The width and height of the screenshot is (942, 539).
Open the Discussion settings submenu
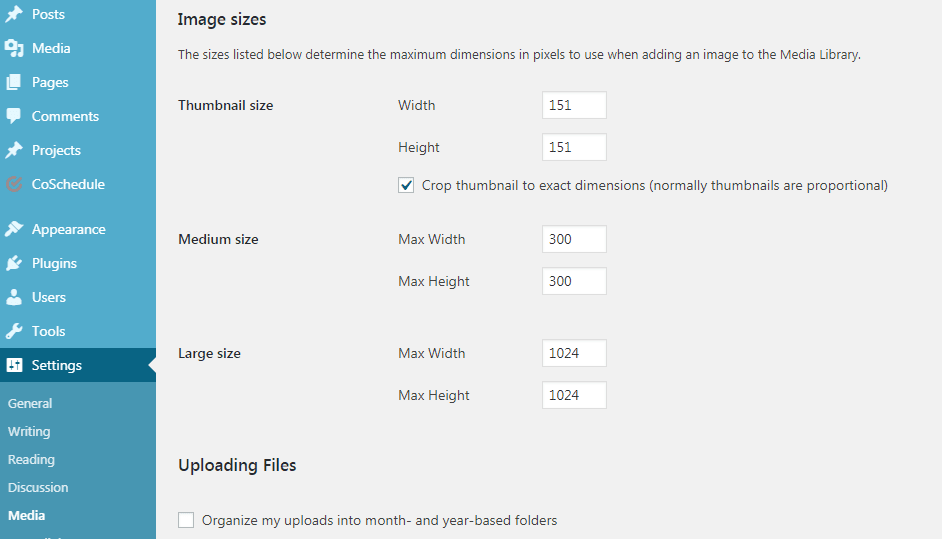[x=38, y=487]
